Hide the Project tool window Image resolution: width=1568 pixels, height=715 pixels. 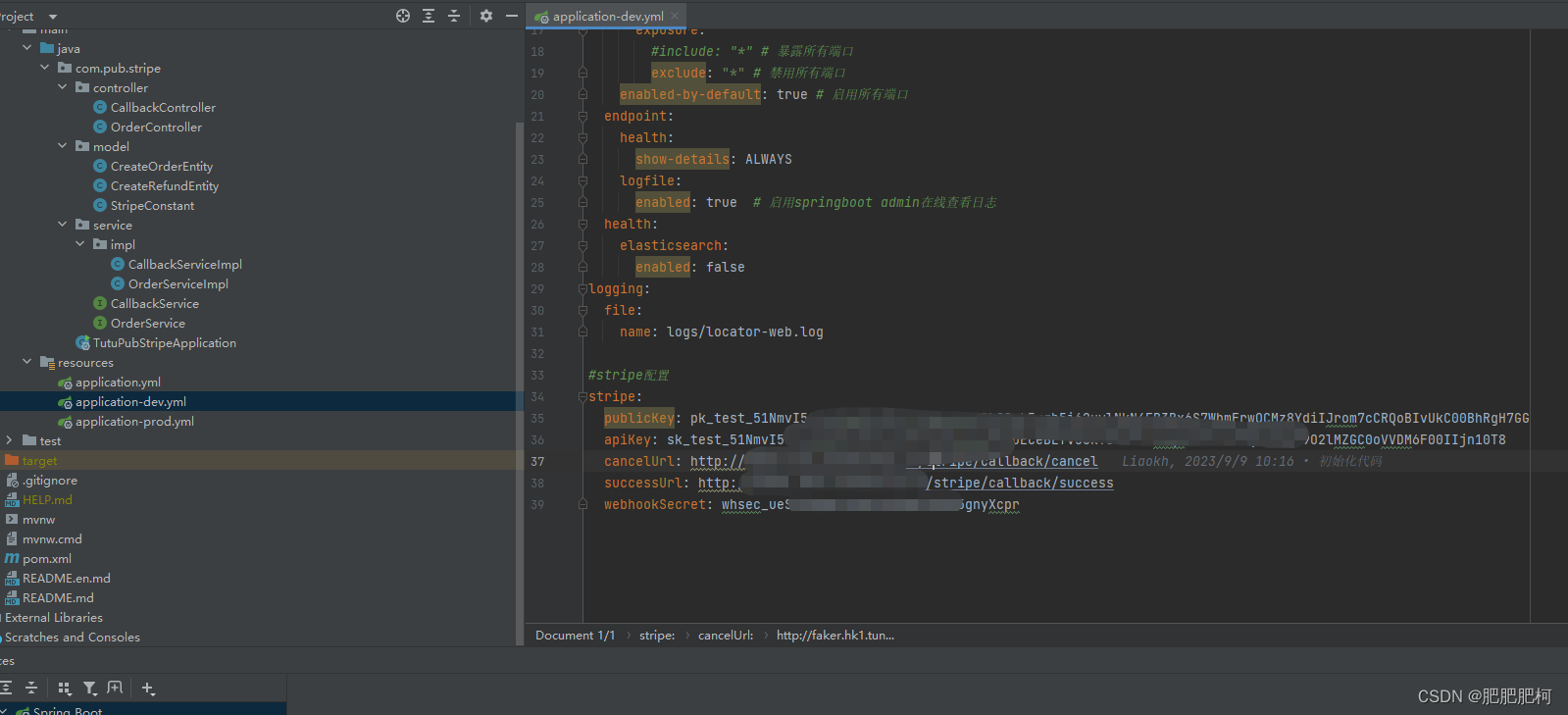click(512, 16)
